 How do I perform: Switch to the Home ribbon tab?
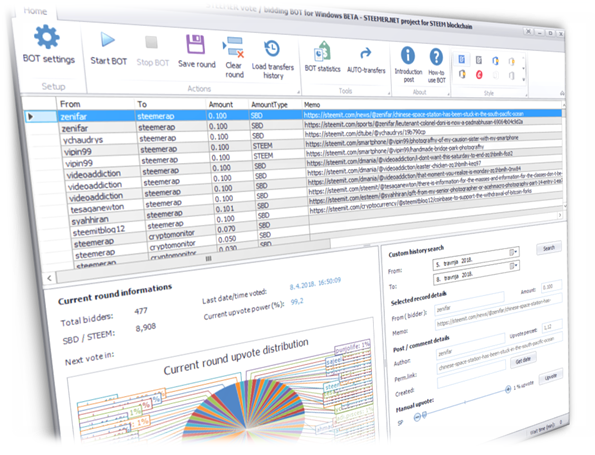35,11
